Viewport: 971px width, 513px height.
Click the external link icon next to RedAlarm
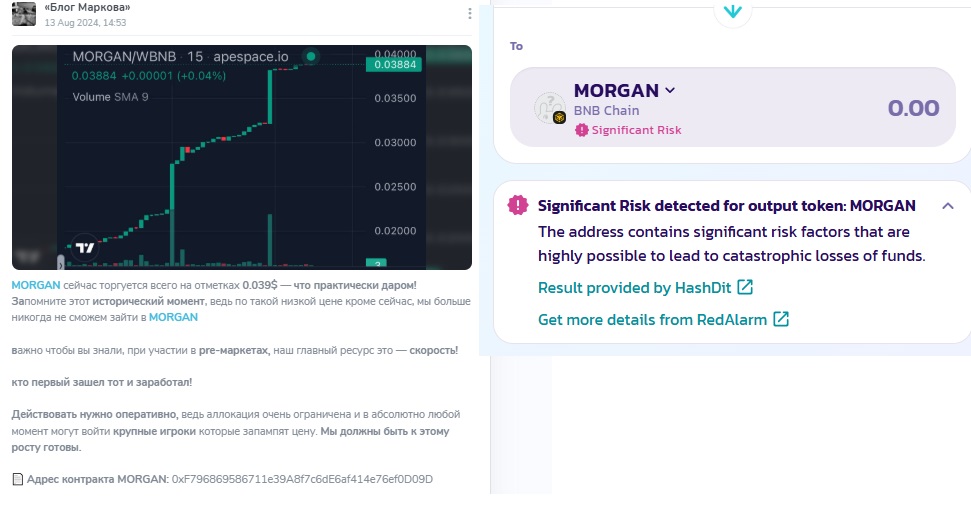click(x=781, y=320)
